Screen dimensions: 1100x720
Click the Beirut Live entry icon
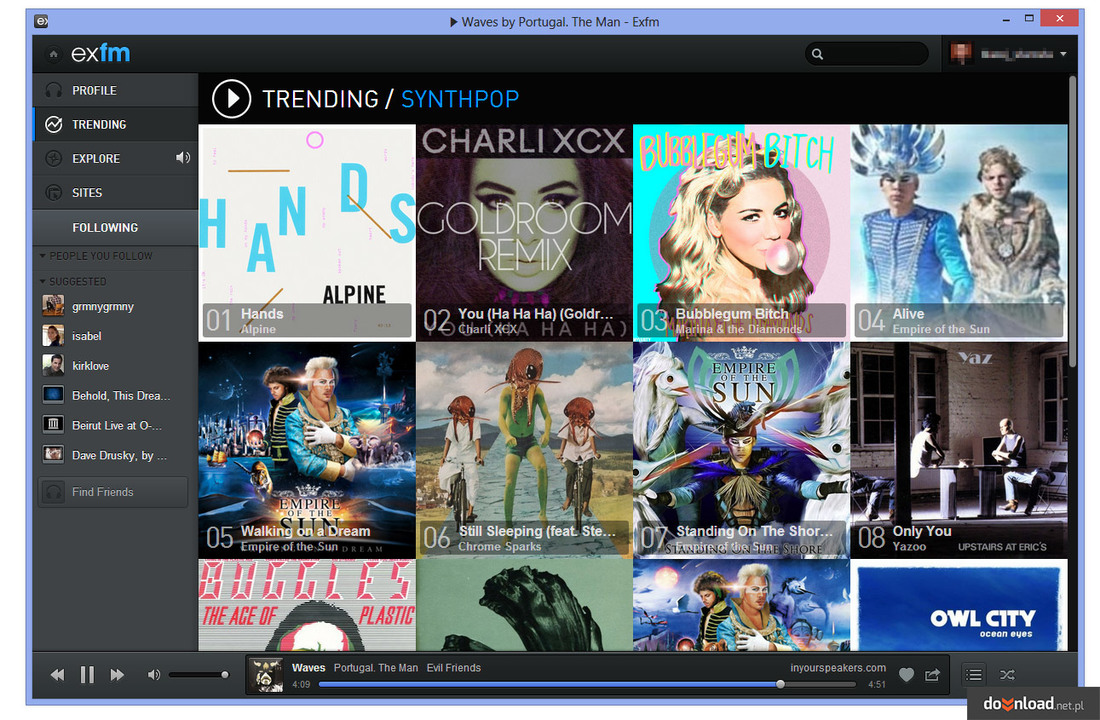[x=53, y=425]
